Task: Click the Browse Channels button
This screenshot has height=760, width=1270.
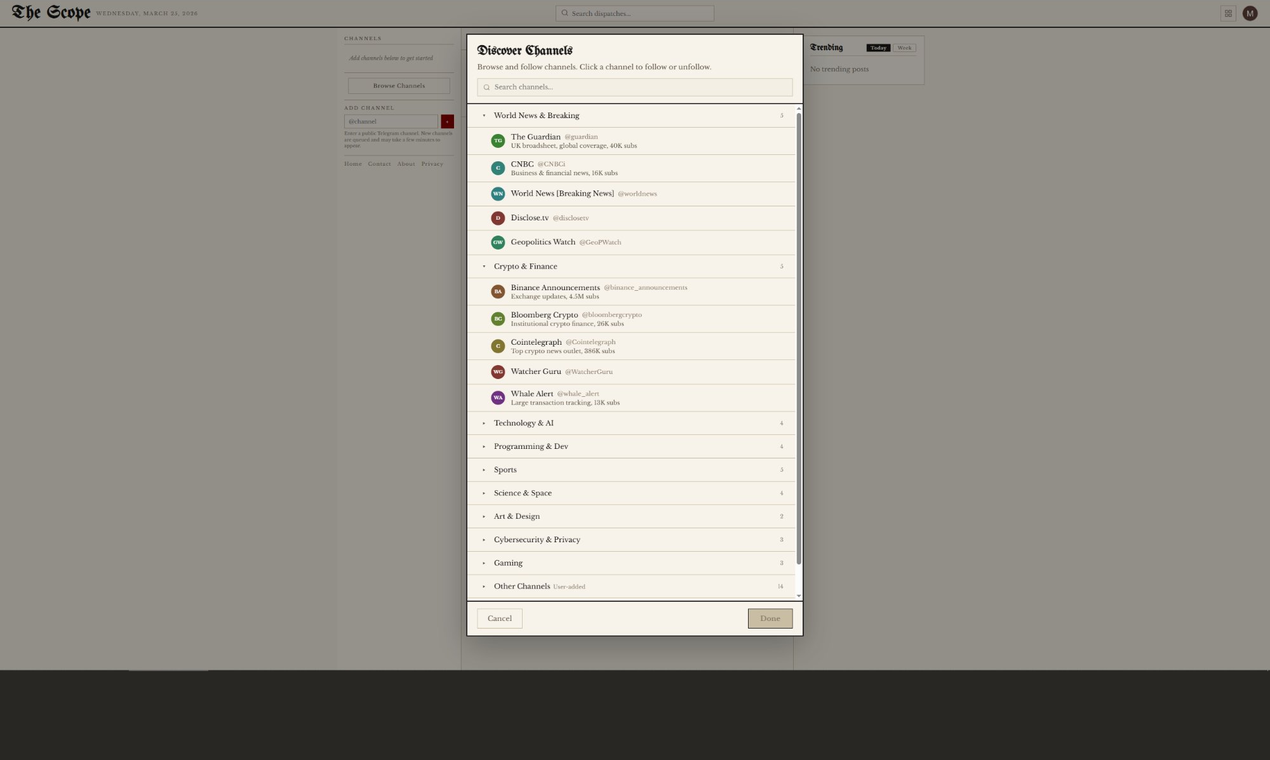Action: click(399, 86)
